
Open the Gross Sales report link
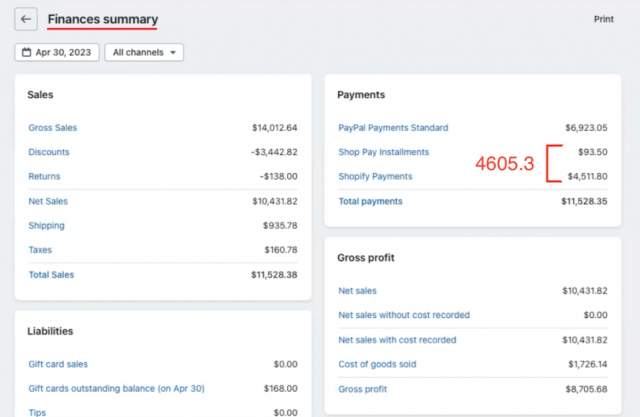[52, 128]
